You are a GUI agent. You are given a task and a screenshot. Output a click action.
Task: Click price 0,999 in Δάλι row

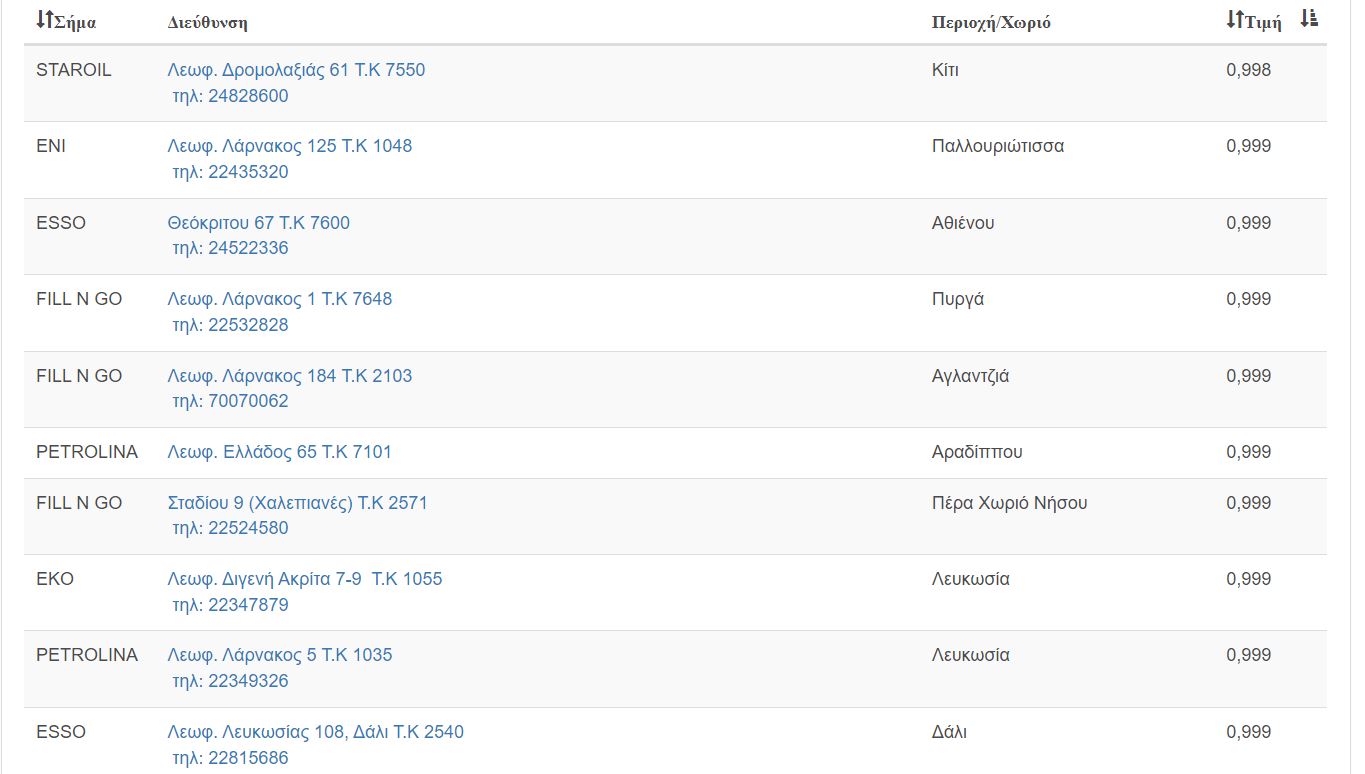(x=1249, y=732)
